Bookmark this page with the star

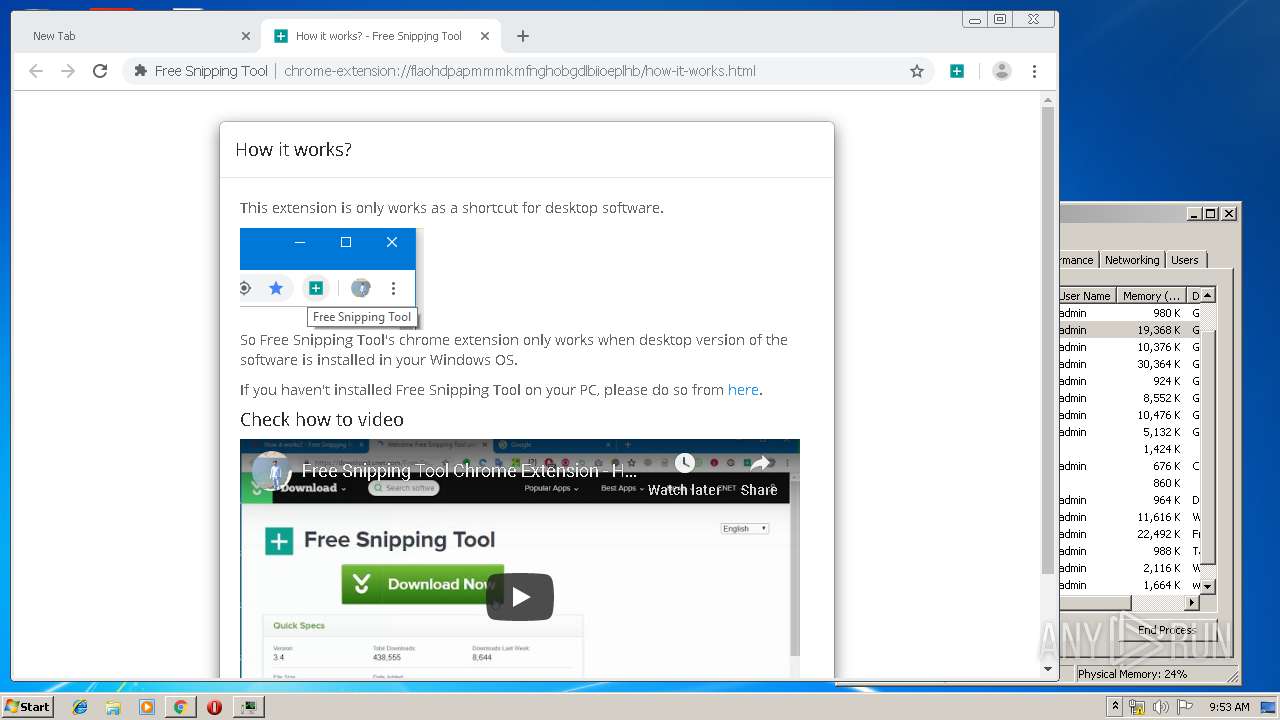[x=916, y=71]
